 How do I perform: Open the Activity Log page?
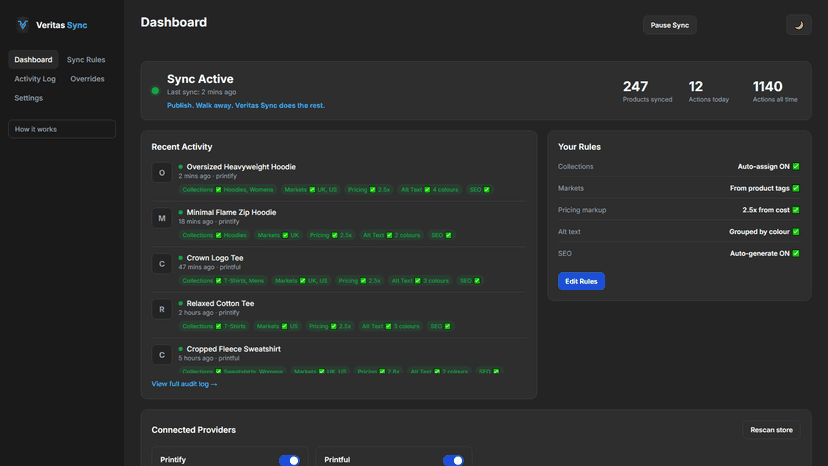pos(35,79)
